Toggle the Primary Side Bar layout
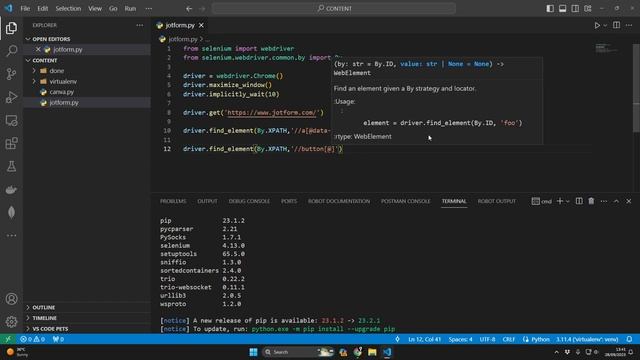 click(x=550, y=9)
